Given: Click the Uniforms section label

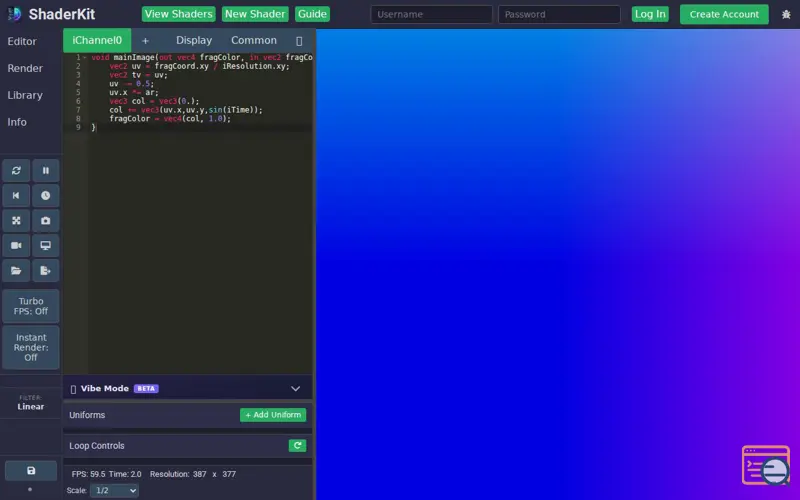Looking at the screenshot, I should (87, 415).
